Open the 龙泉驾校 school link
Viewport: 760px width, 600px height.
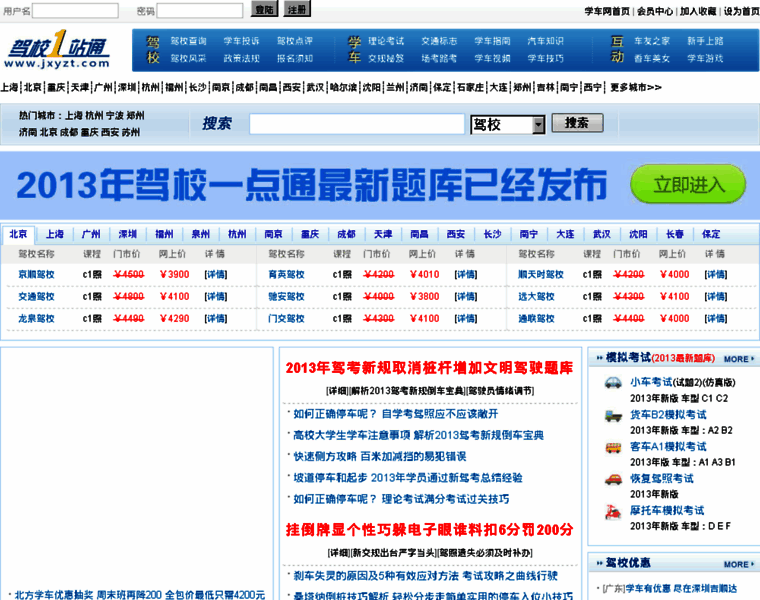point(36,319)
